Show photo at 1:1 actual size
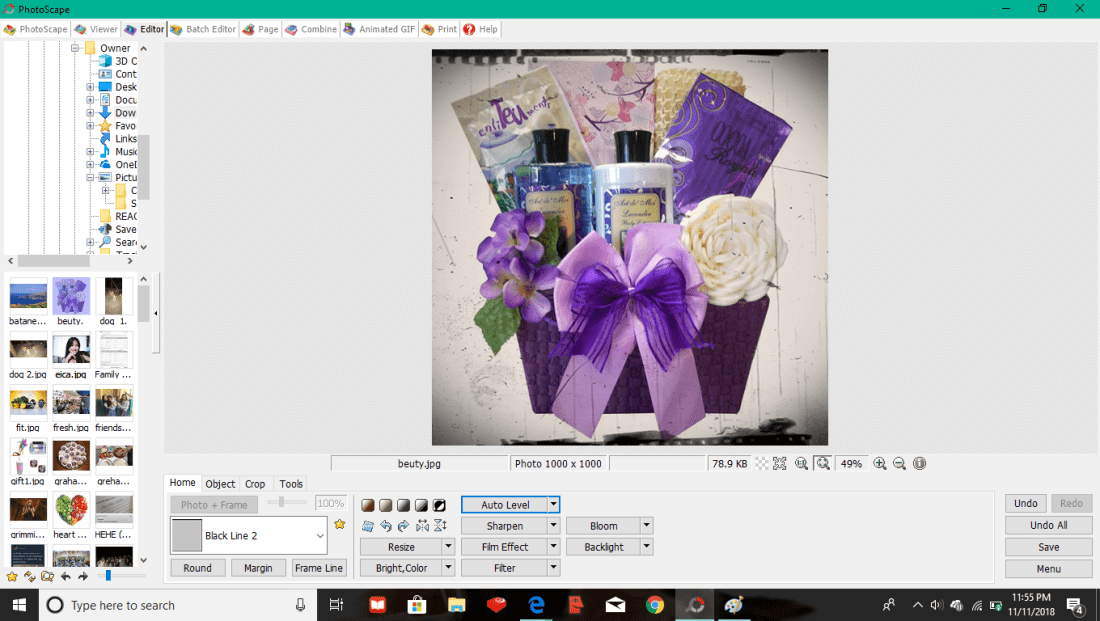The image size is (1100, 621). coord(801,464)
